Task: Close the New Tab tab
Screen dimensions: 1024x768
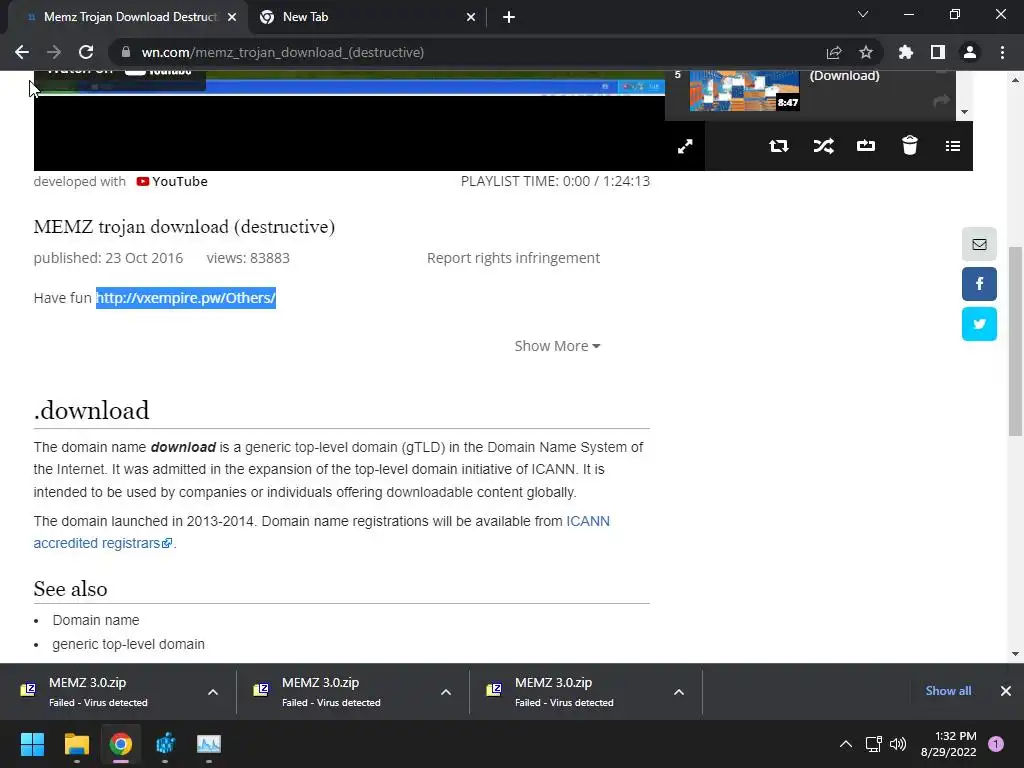Action: [x=471, y=17]
